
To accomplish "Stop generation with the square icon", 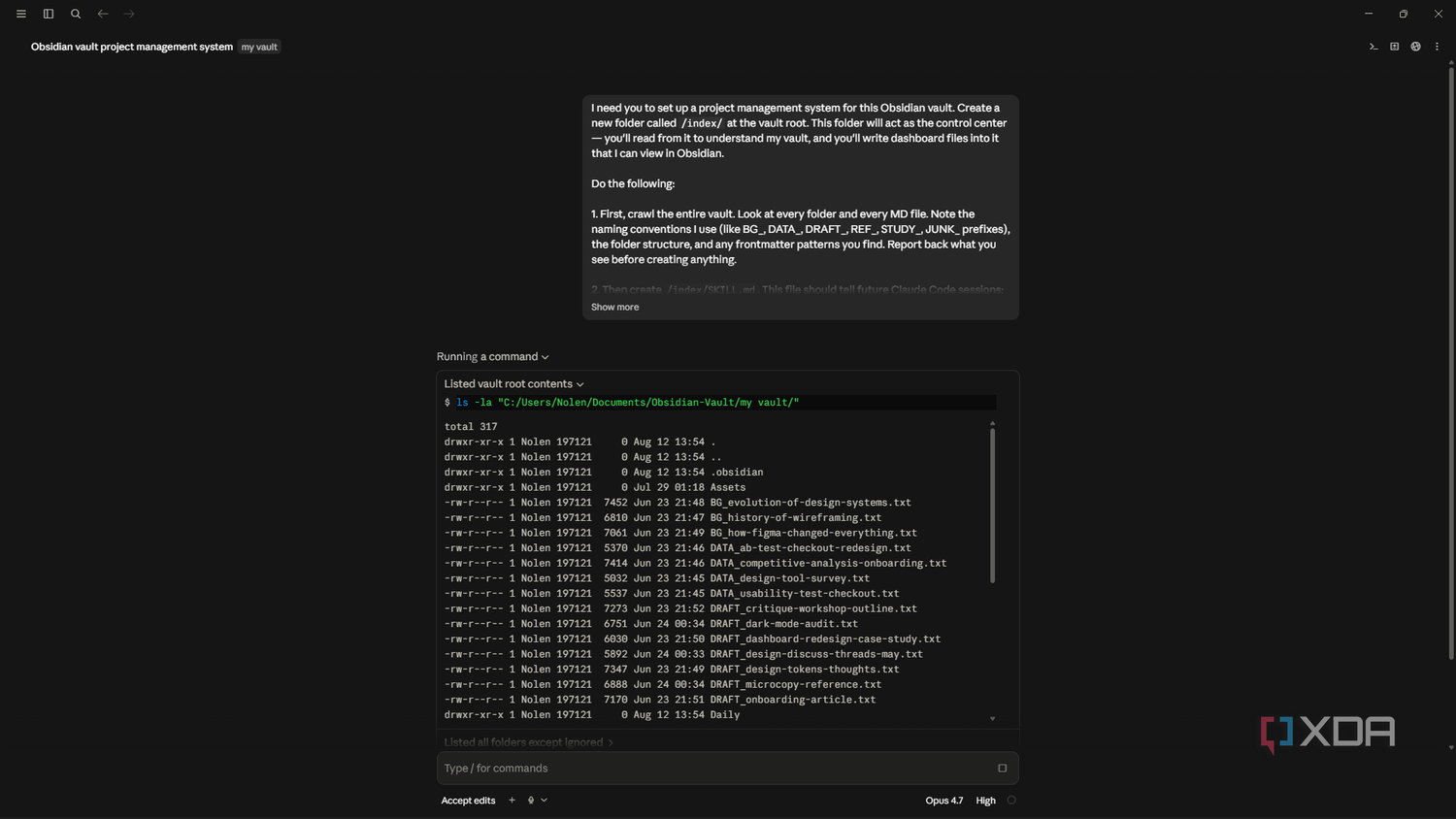I will (1003, 769).
